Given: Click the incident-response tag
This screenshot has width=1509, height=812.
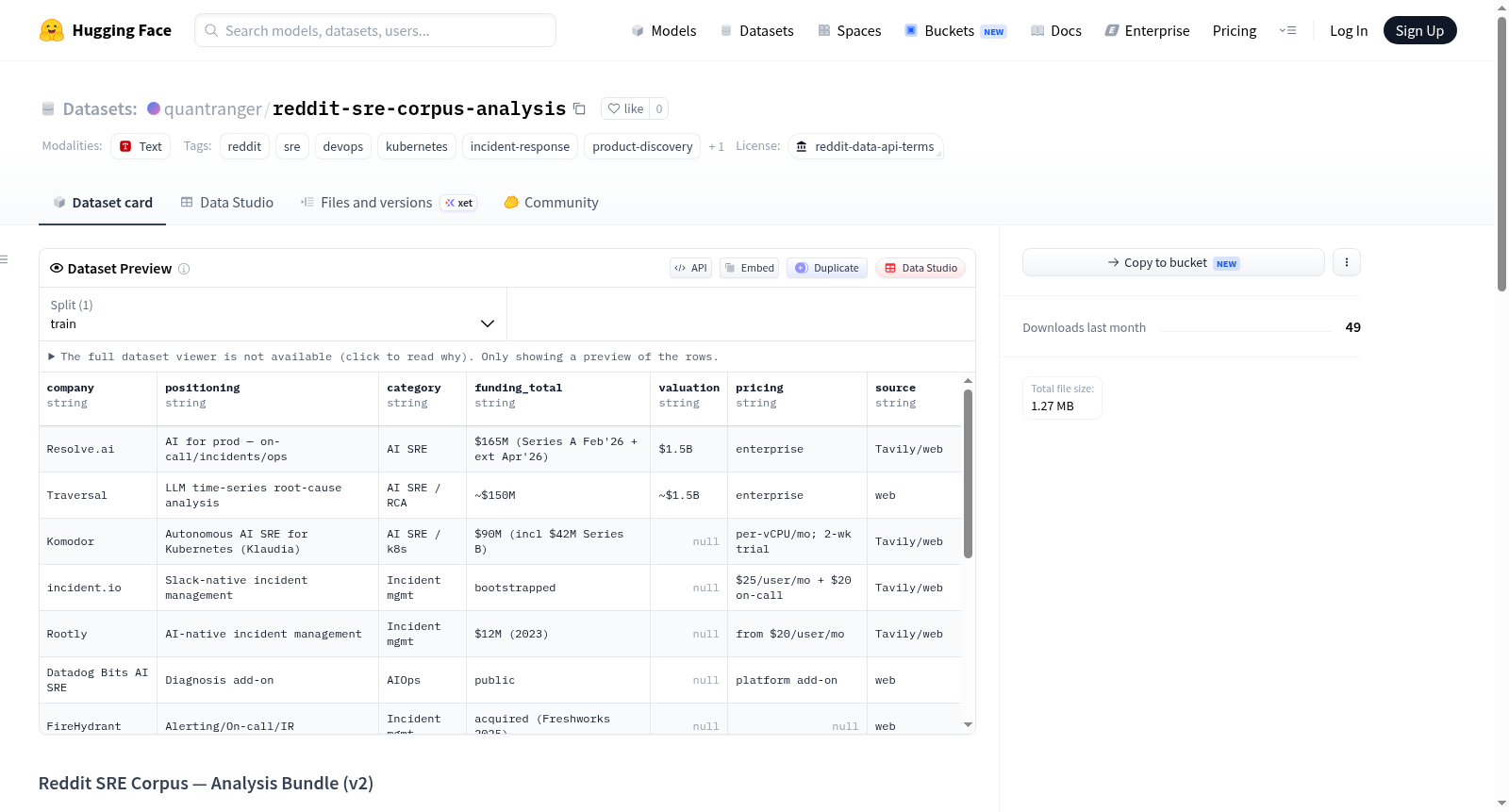Looking at the screenshot, I should pos(520,146).
